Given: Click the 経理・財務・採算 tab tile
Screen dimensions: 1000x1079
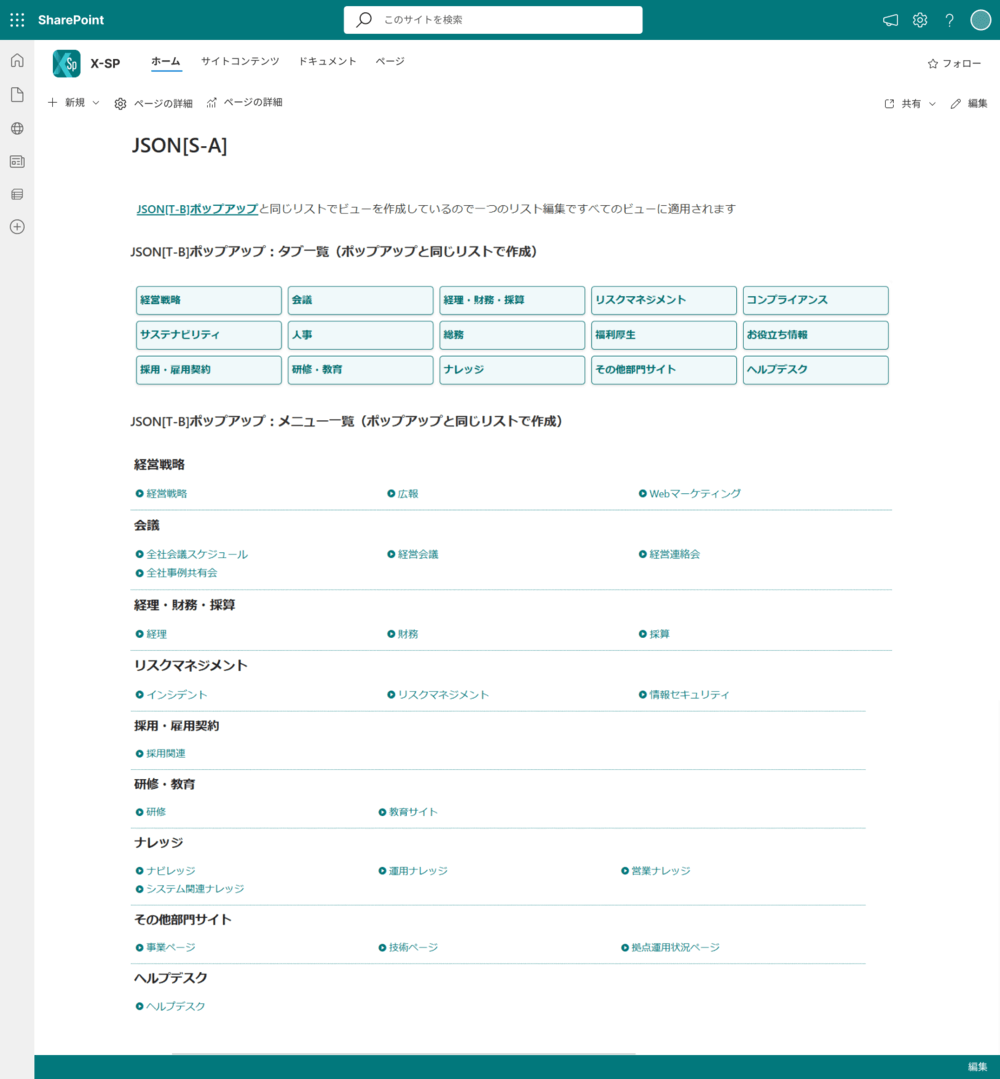Looking at the screenshot, I should [x=512, y=300].
